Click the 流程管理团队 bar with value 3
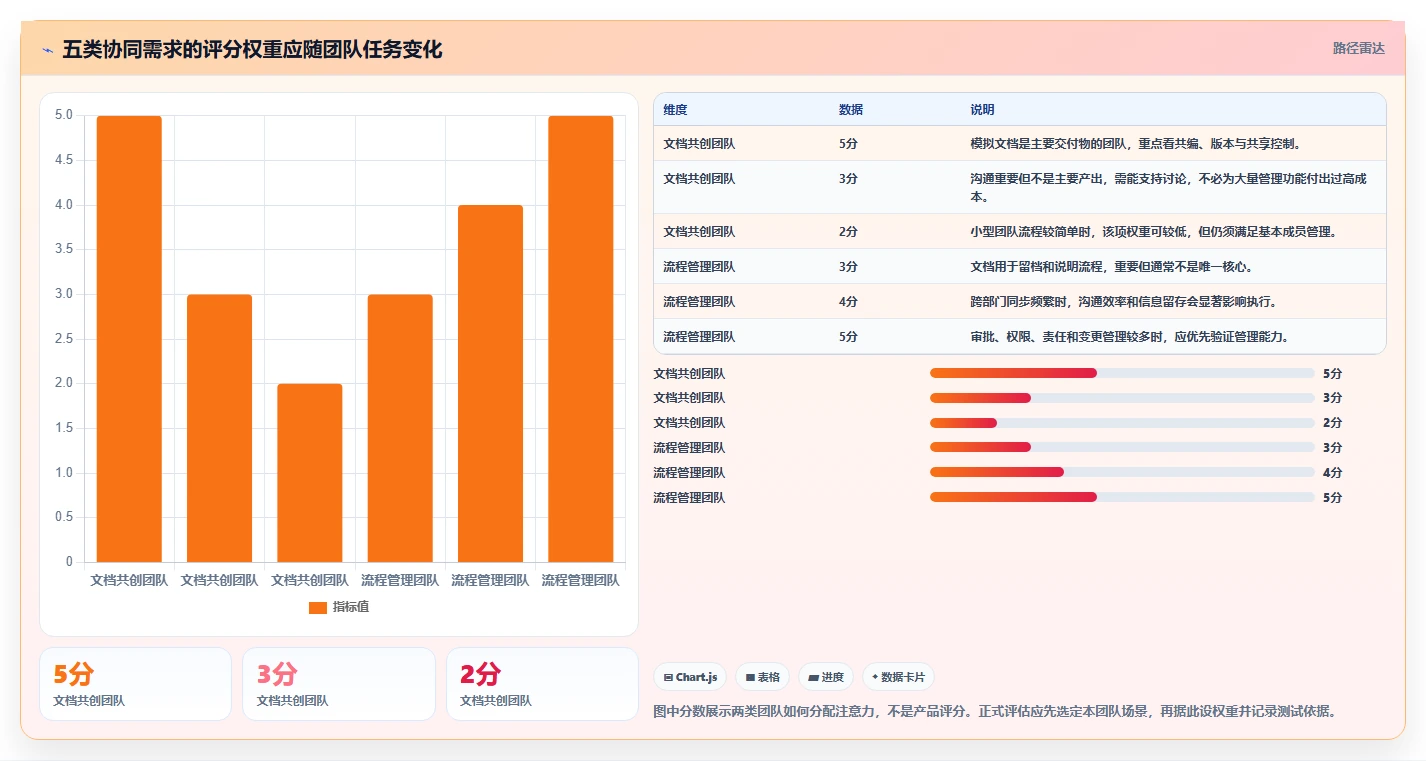1426x761 pixels. pyautogui.click(x=400, y=428)
